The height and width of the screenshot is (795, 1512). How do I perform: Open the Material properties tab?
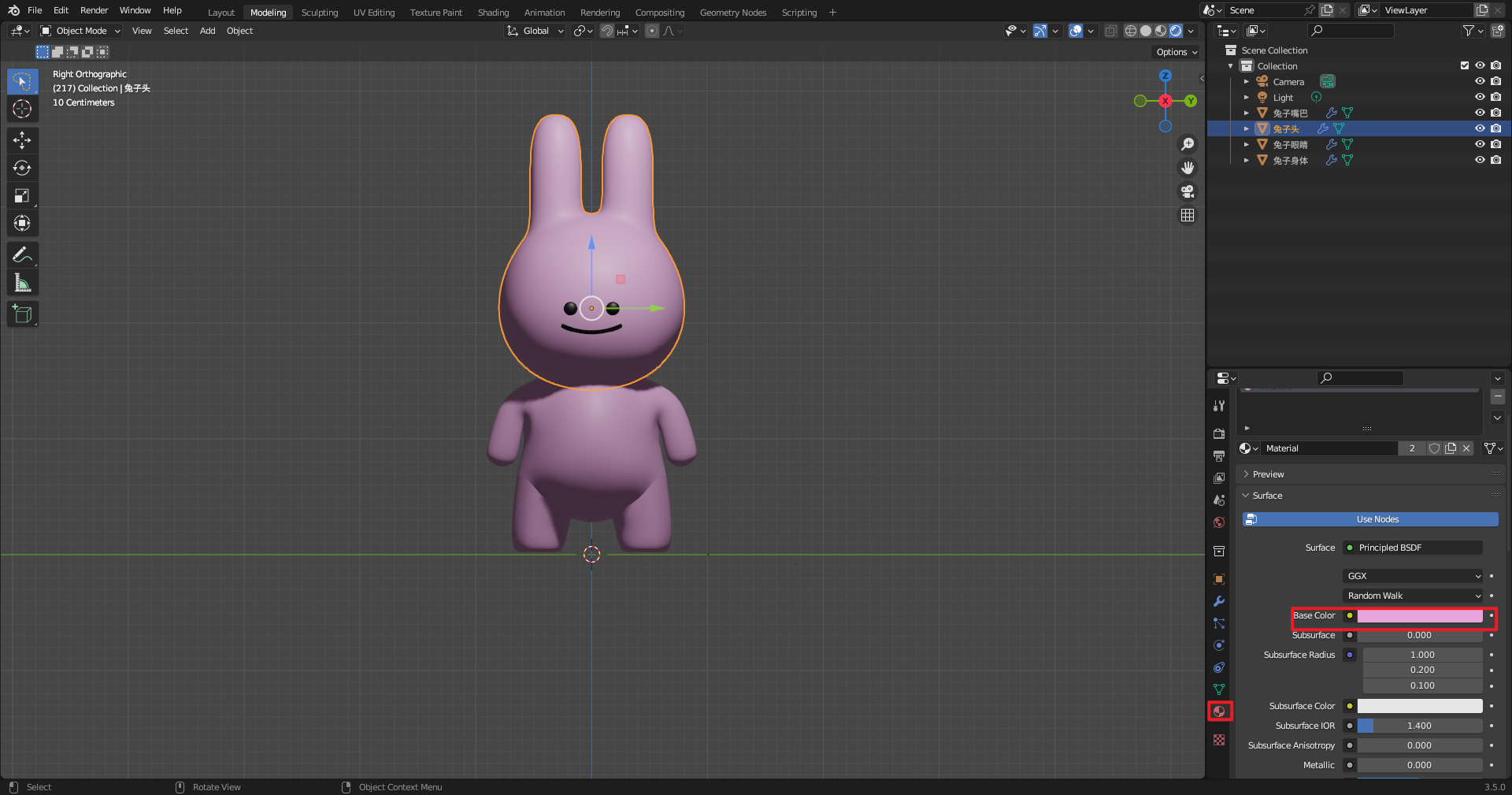(1219, 711)
